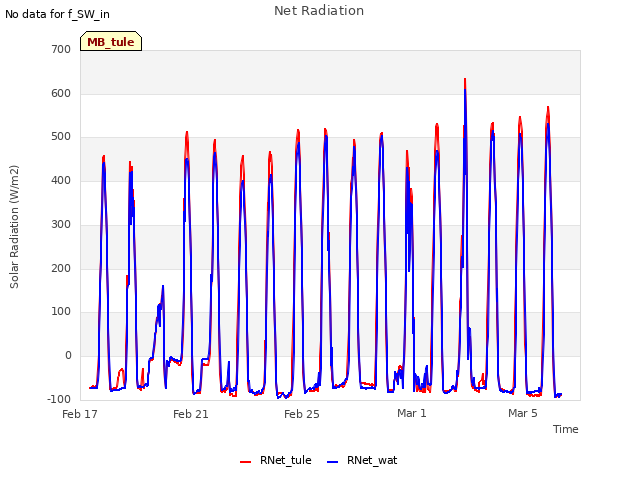Select the MB_tule tab label
This screenshot has height=480, width=640.
point(111,42)
